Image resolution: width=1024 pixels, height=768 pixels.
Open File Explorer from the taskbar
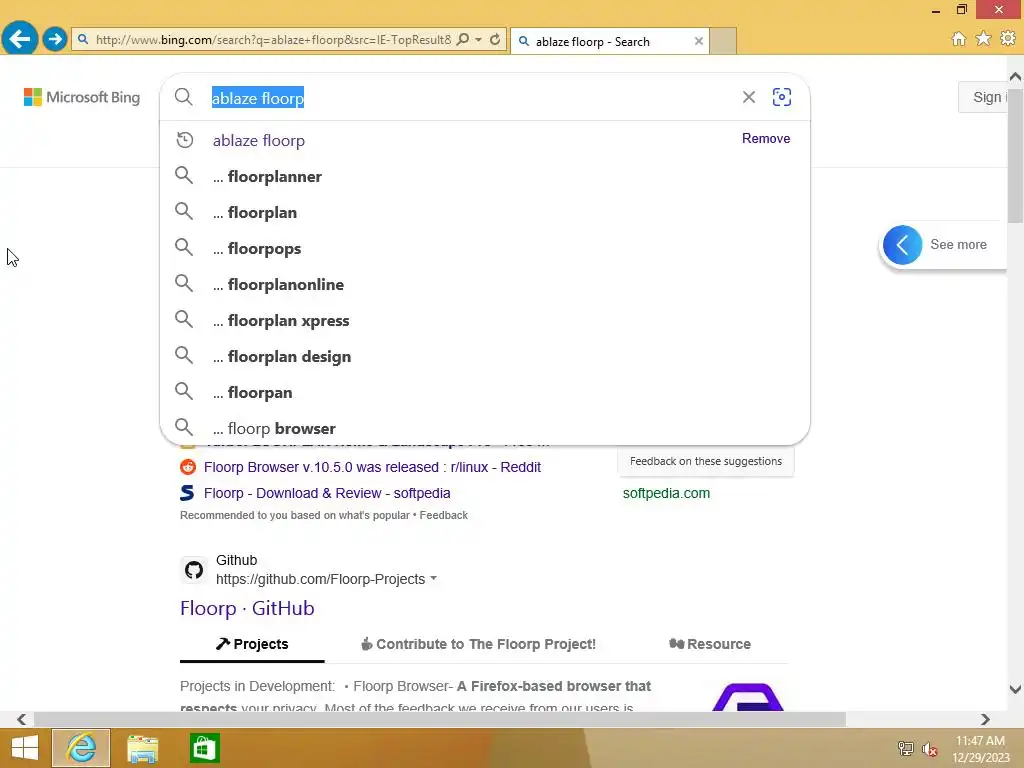142,748
